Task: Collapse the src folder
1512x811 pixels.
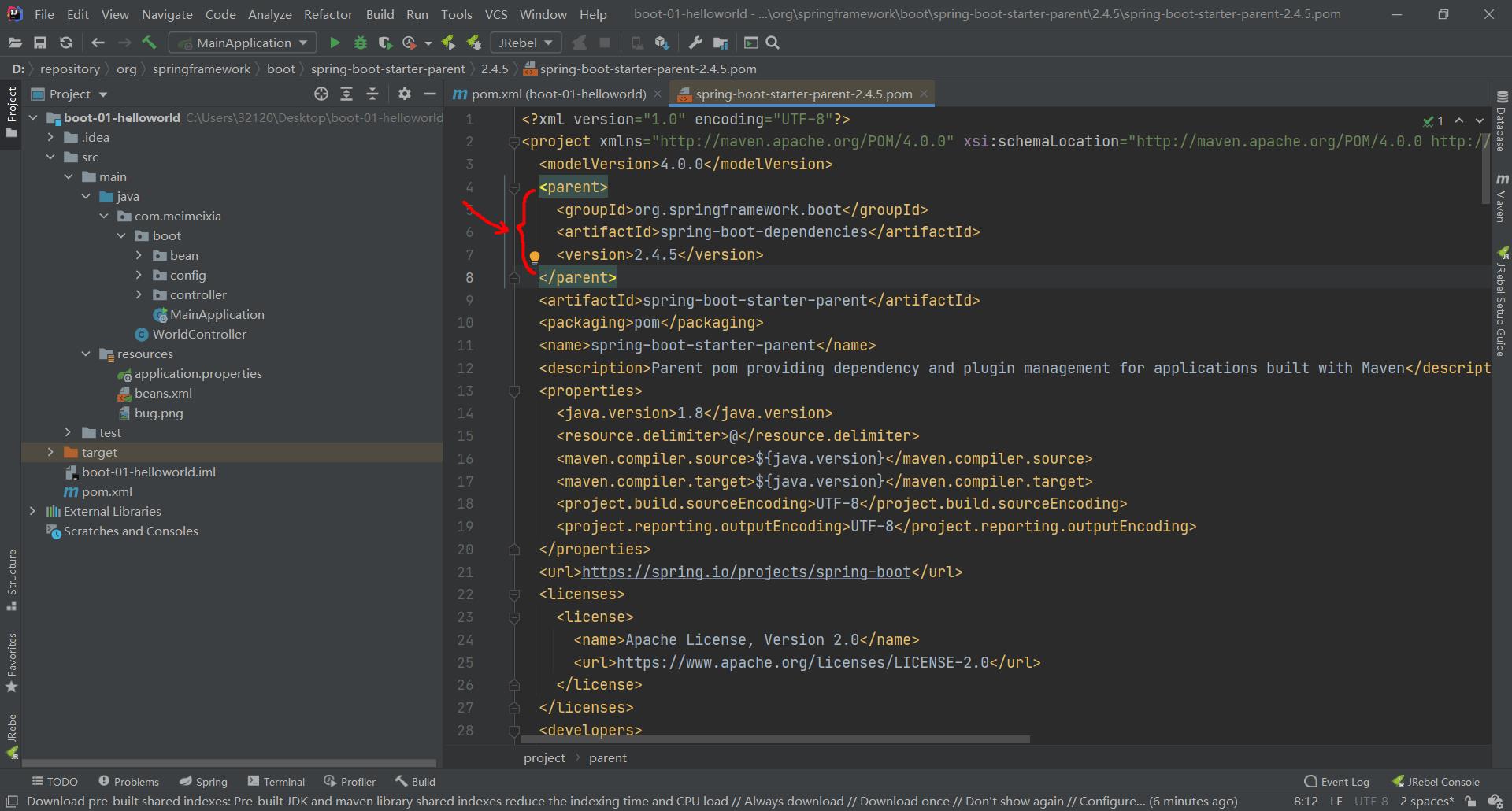Action: (50, 157)
